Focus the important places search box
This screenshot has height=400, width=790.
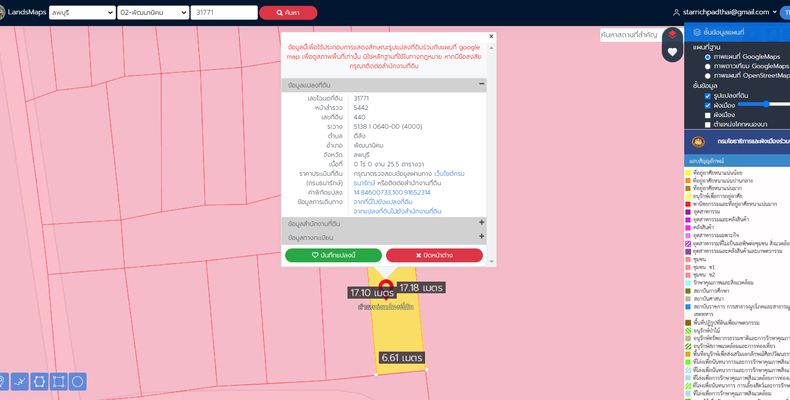point(630,35)
